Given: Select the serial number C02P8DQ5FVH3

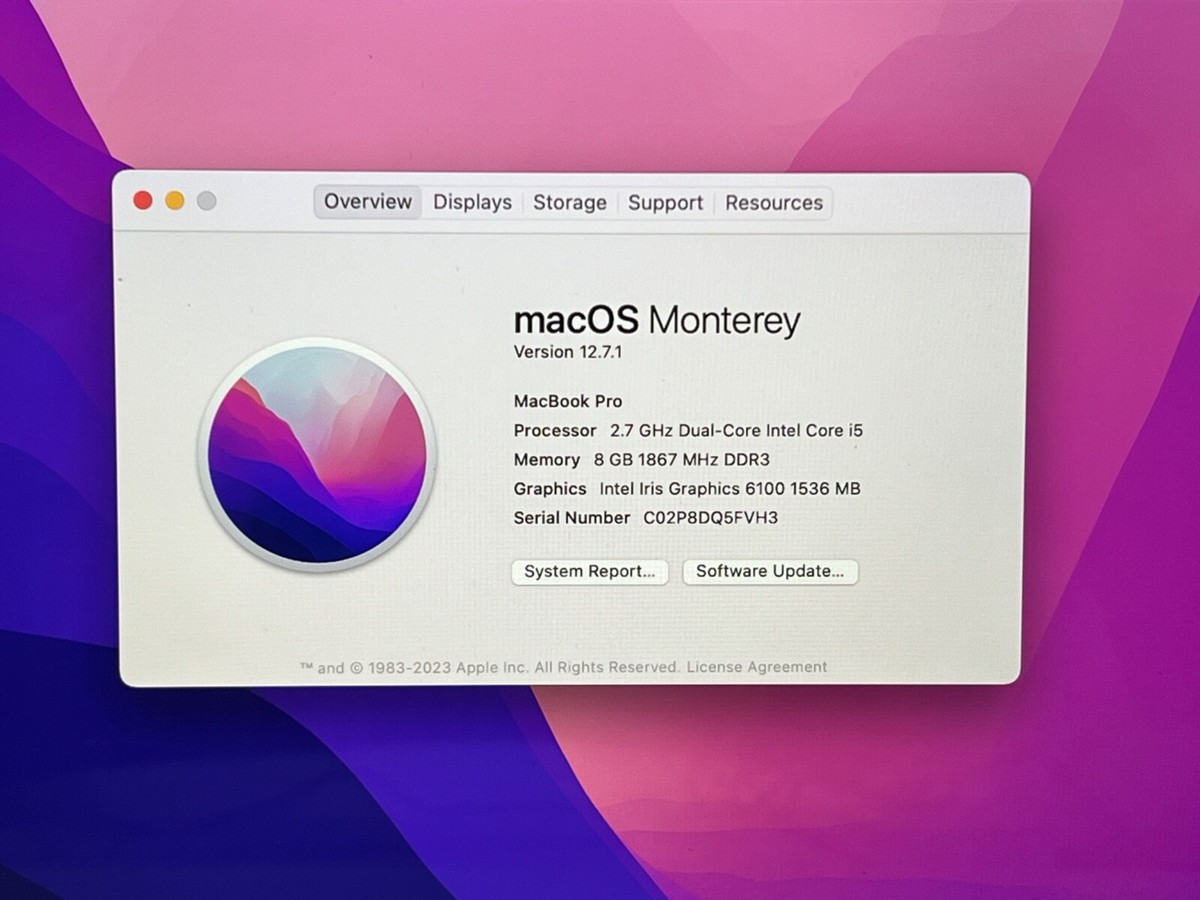Looking at the screenshot, I should pyautogui.click(x=710, y=518).
